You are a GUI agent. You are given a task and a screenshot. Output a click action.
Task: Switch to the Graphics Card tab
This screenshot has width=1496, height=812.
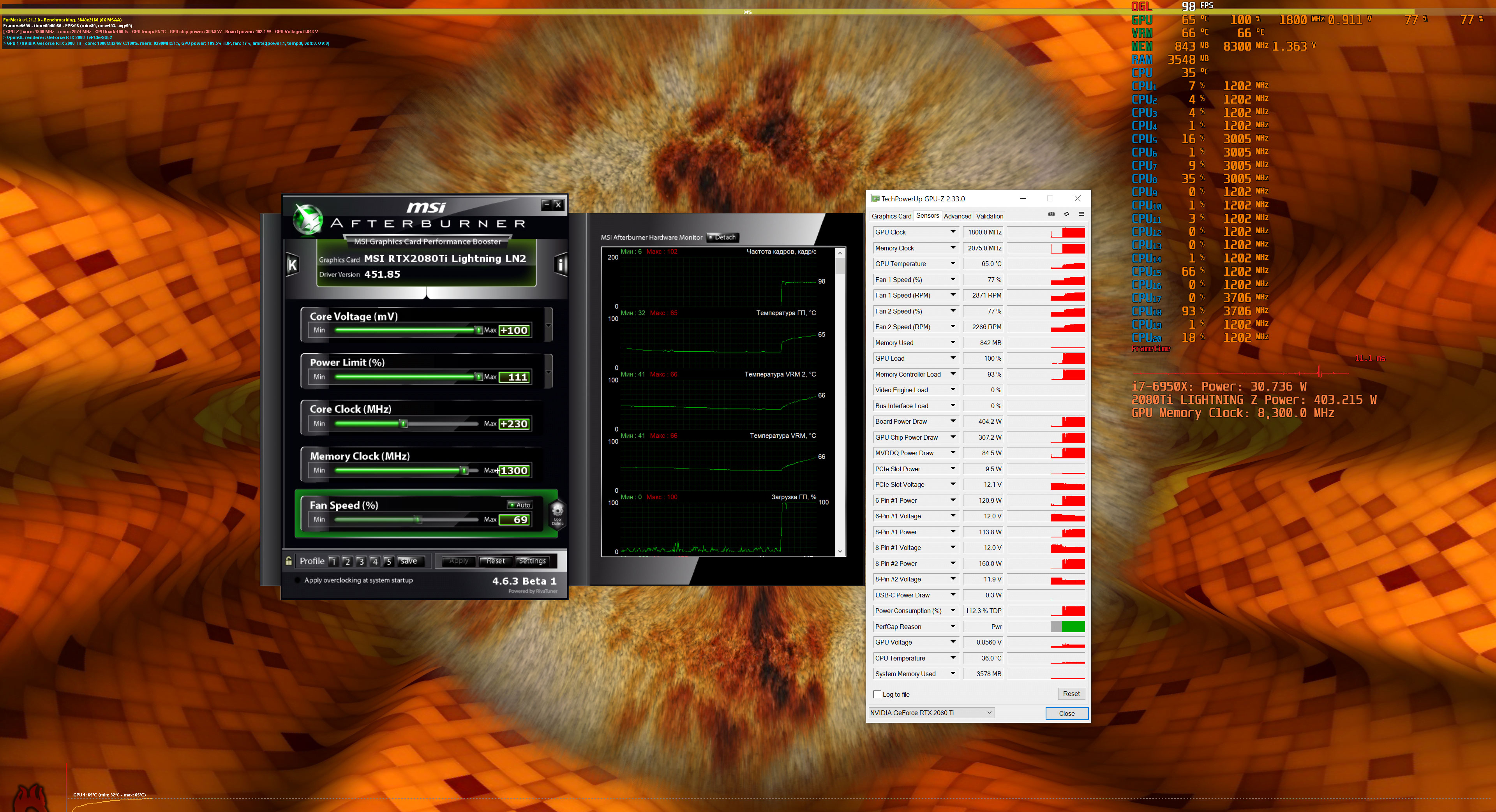pos(891,216)
